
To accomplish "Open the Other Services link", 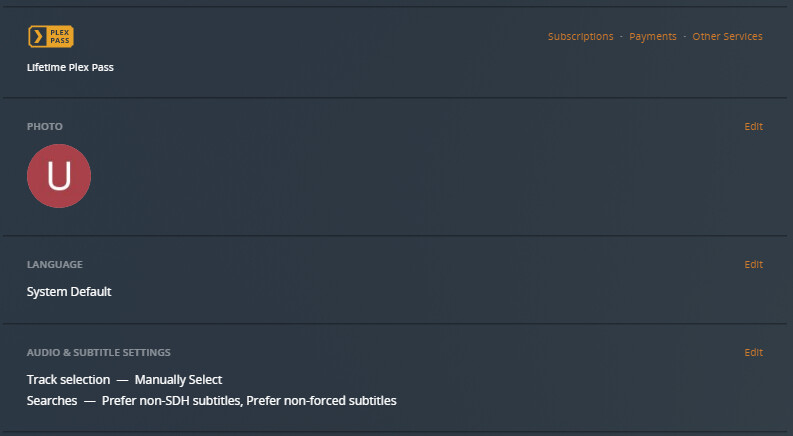I will [727, 37].
